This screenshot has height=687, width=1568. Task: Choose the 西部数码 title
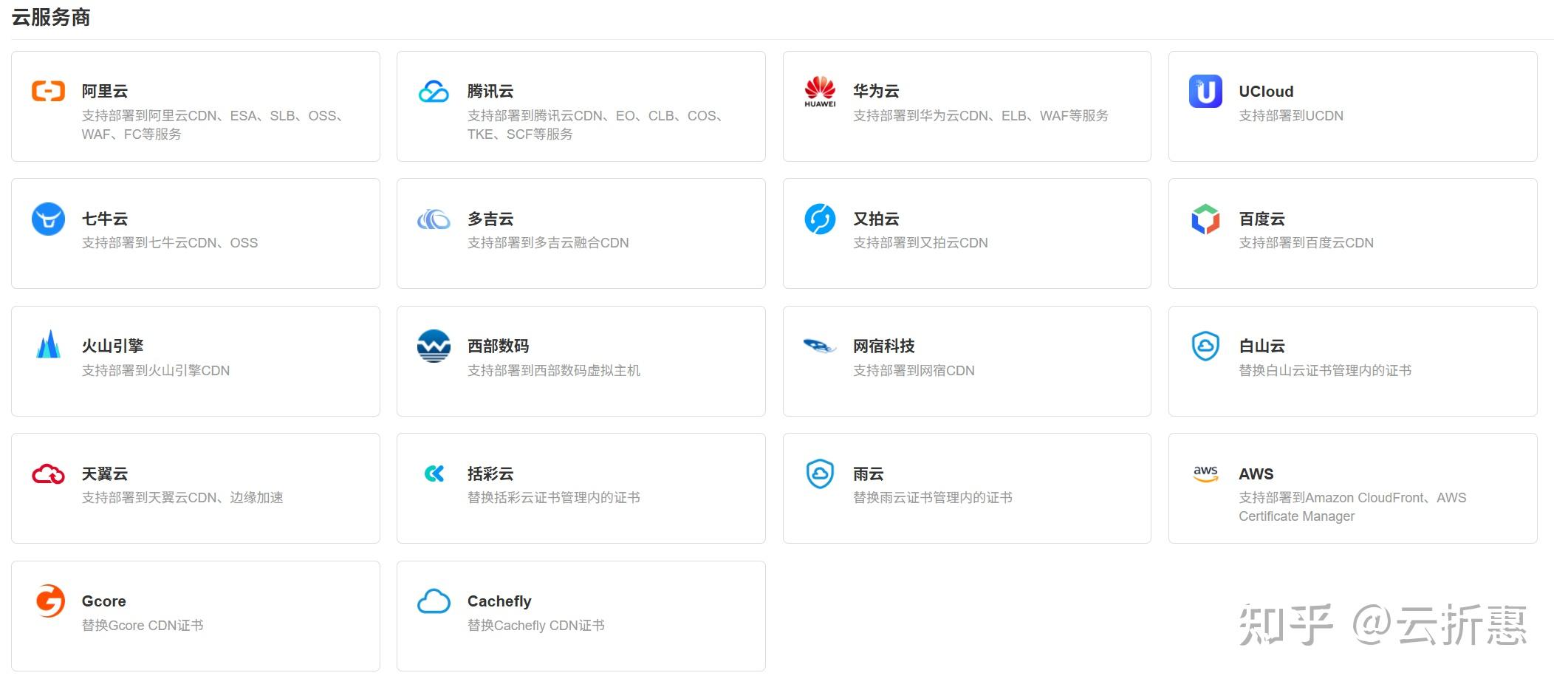499,346
